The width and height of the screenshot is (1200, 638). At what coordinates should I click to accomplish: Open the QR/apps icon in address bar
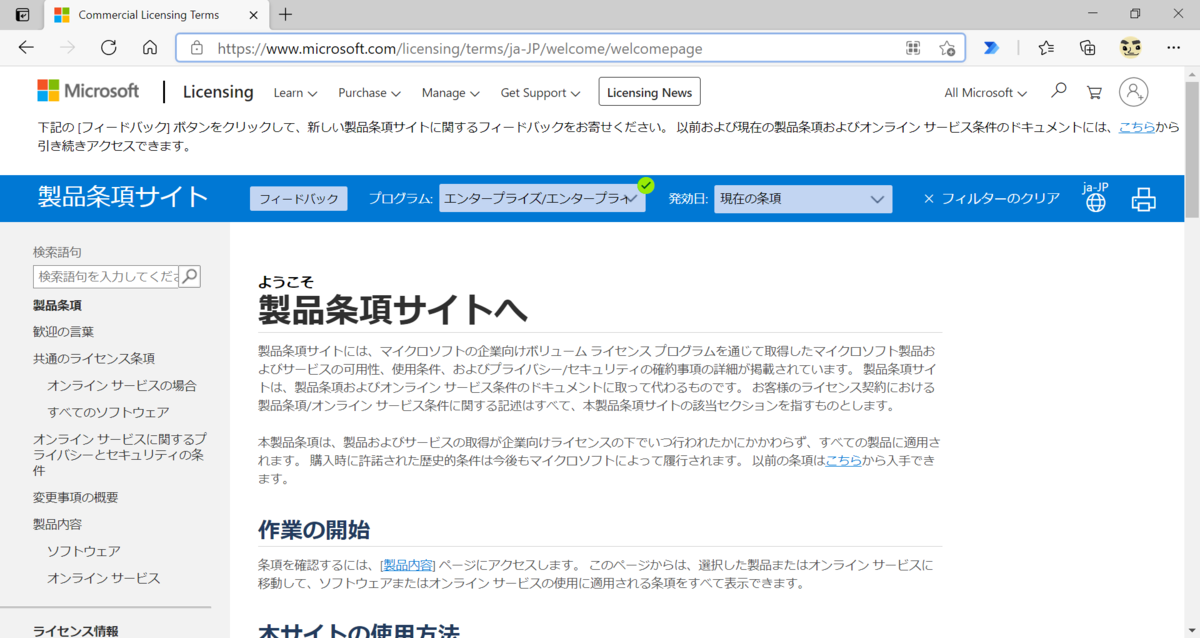coord(913,48)
